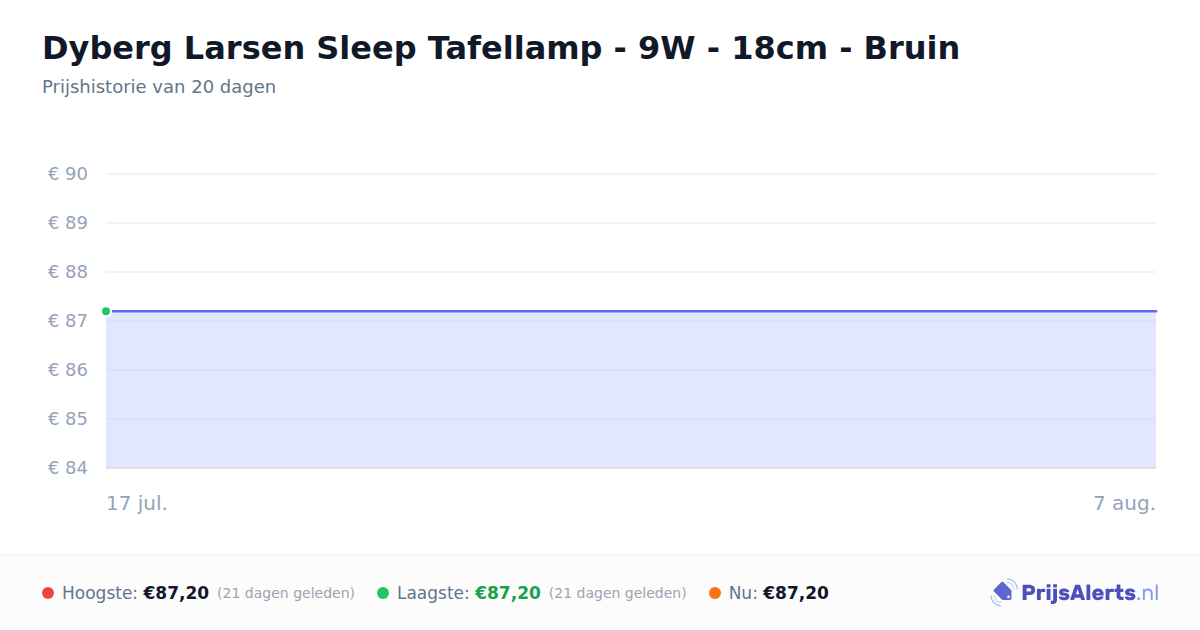This screenshot has height=630, width=1200.
Task: Click the € 84 axis label
Action: click(68, 468)
